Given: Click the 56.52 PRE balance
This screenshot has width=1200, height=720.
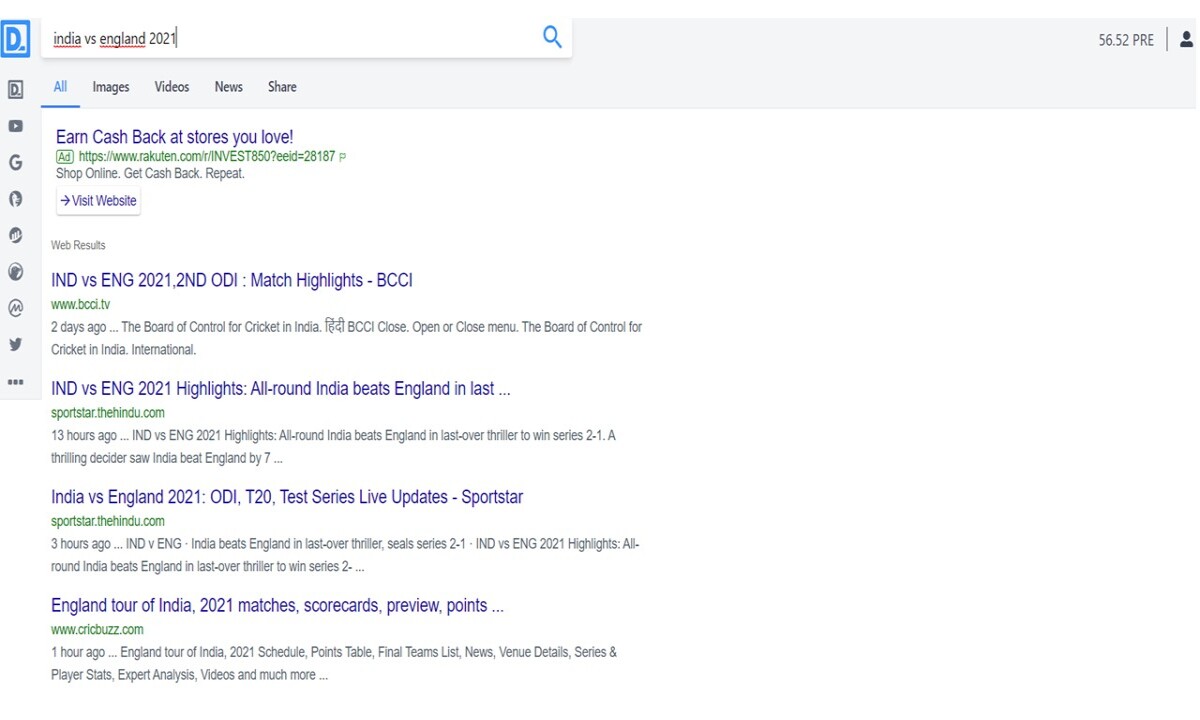Looking at the screenshot, I should (x=1126, y=40).
